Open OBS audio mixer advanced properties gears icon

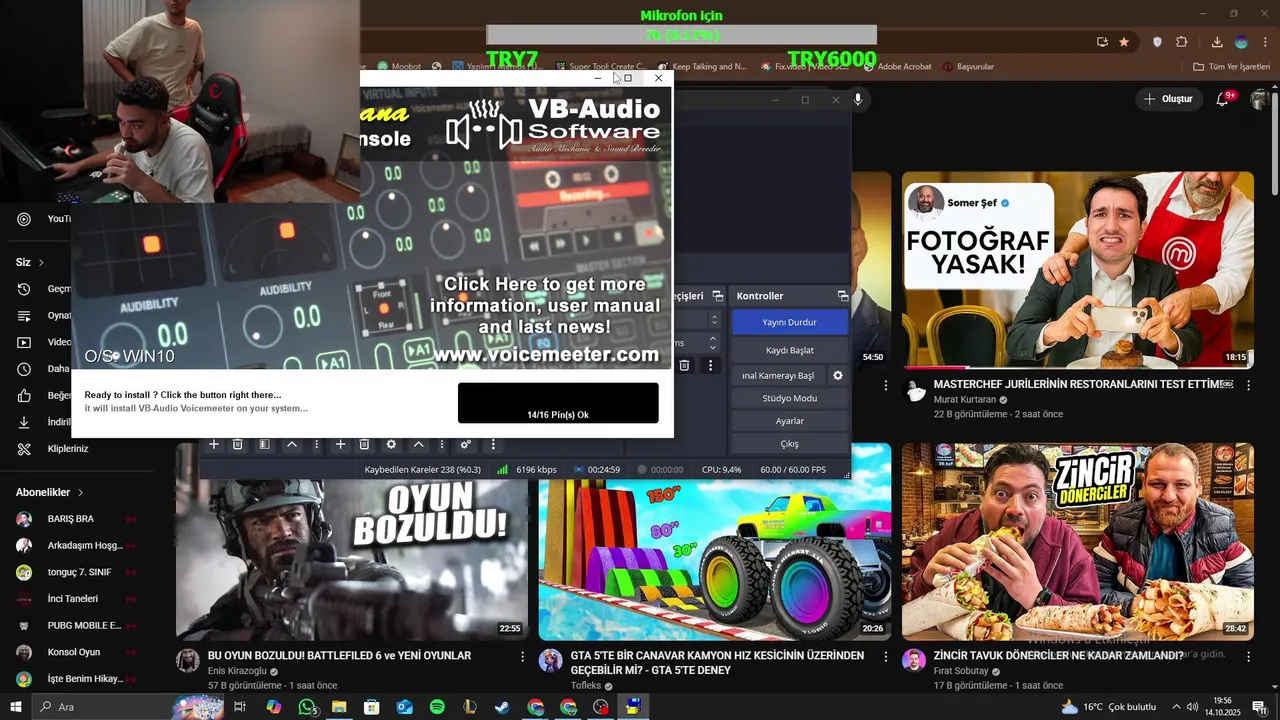coord(466,444)
